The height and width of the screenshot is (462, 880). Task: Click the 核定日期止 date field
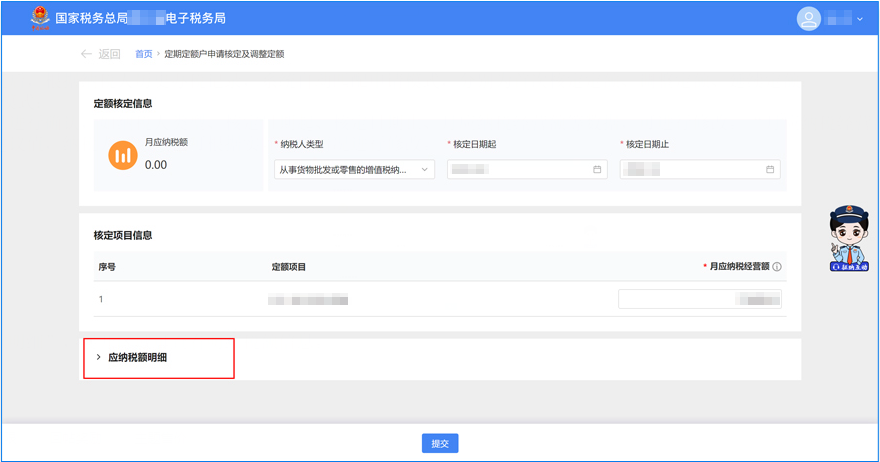692,170
